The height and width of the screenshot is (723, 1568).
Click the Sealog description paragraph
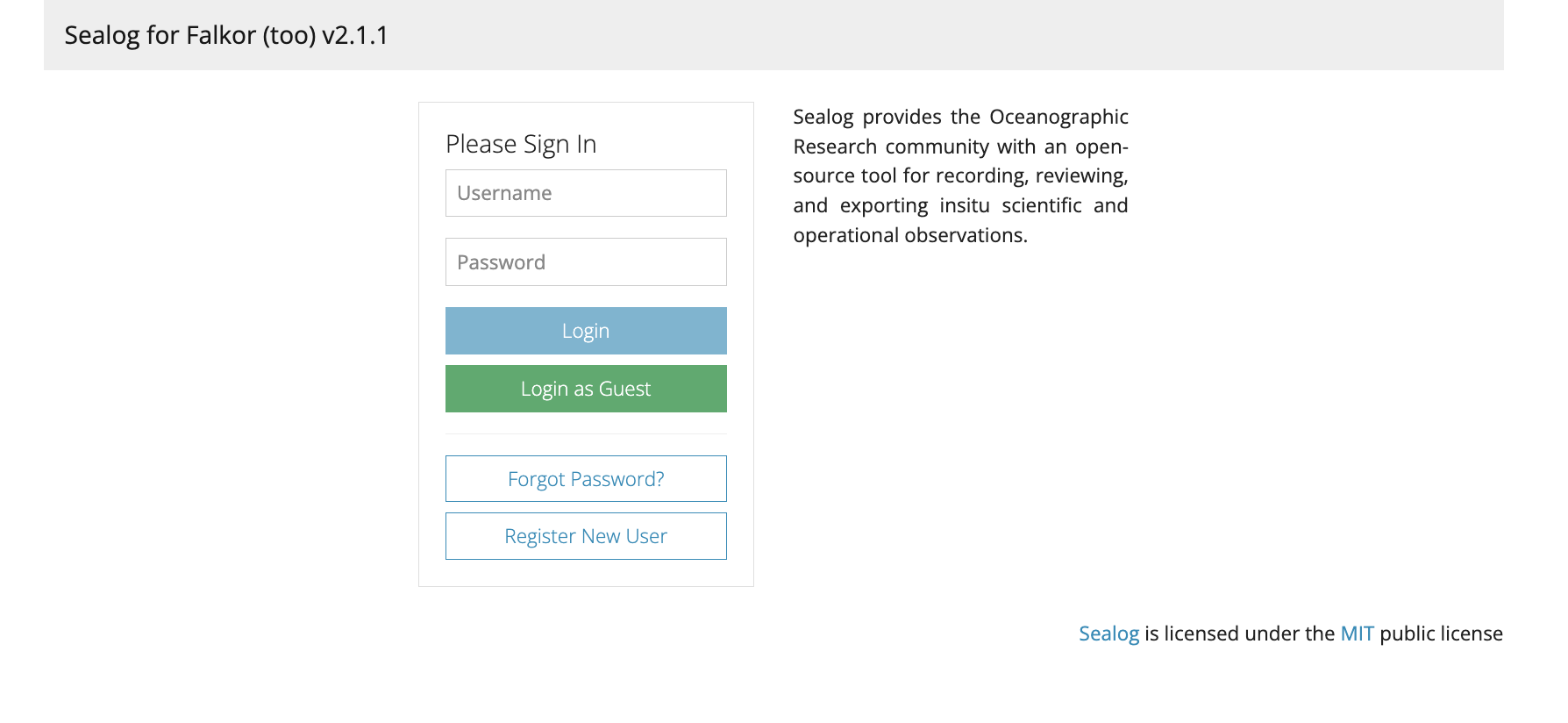point(960,175)
